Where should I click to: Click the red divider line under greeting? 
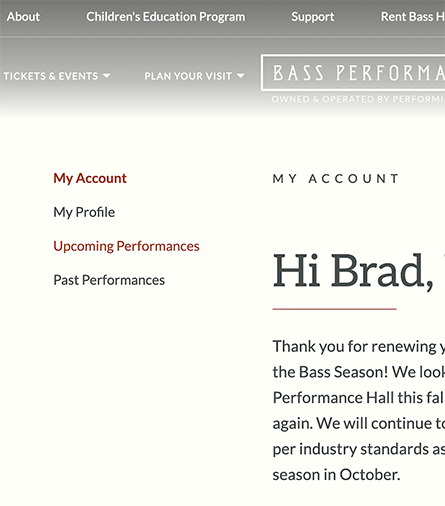coord(334,309)
